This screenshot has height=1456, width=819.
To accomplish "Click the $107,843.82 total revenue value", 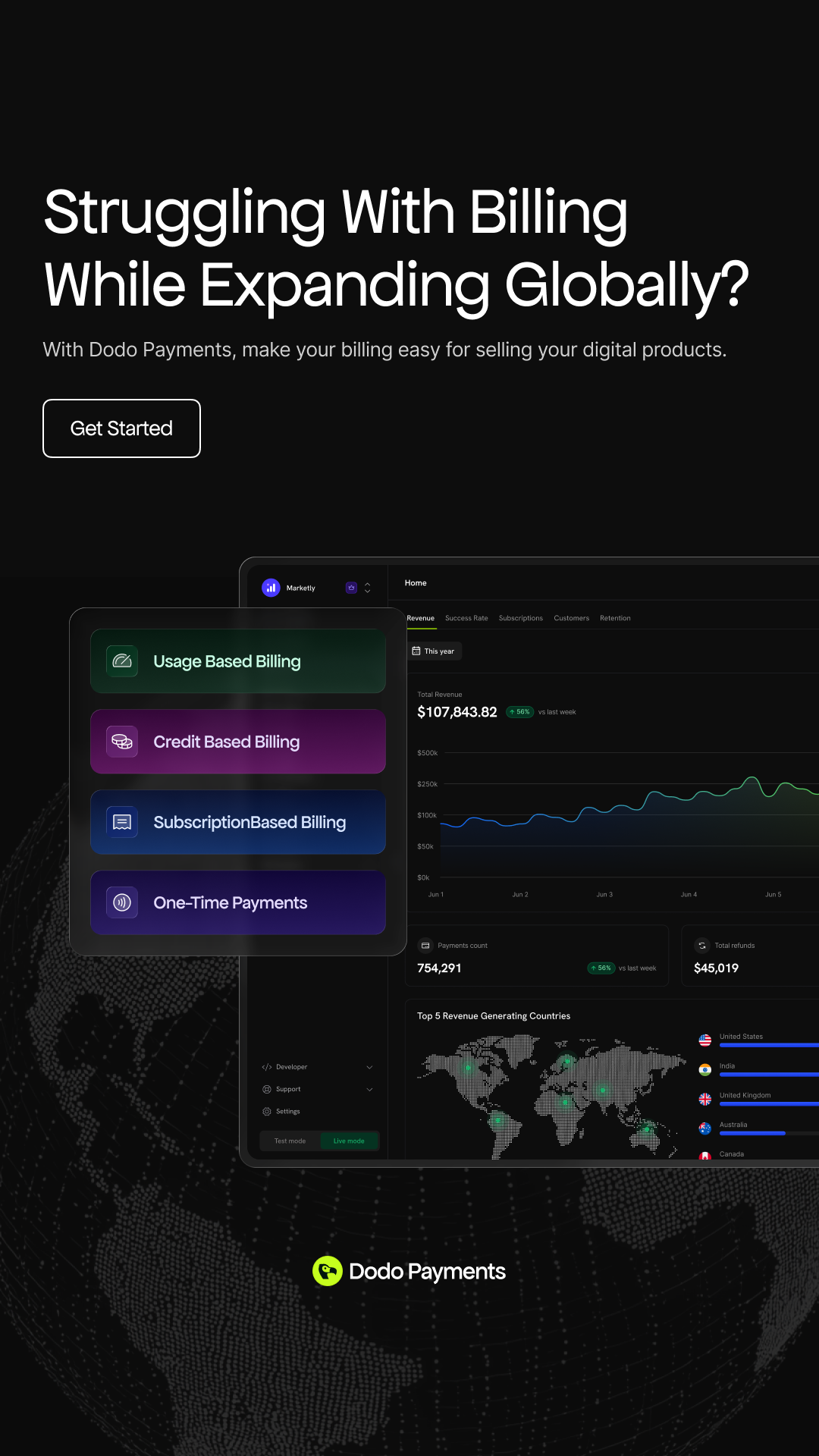I will tap(457, 712).
